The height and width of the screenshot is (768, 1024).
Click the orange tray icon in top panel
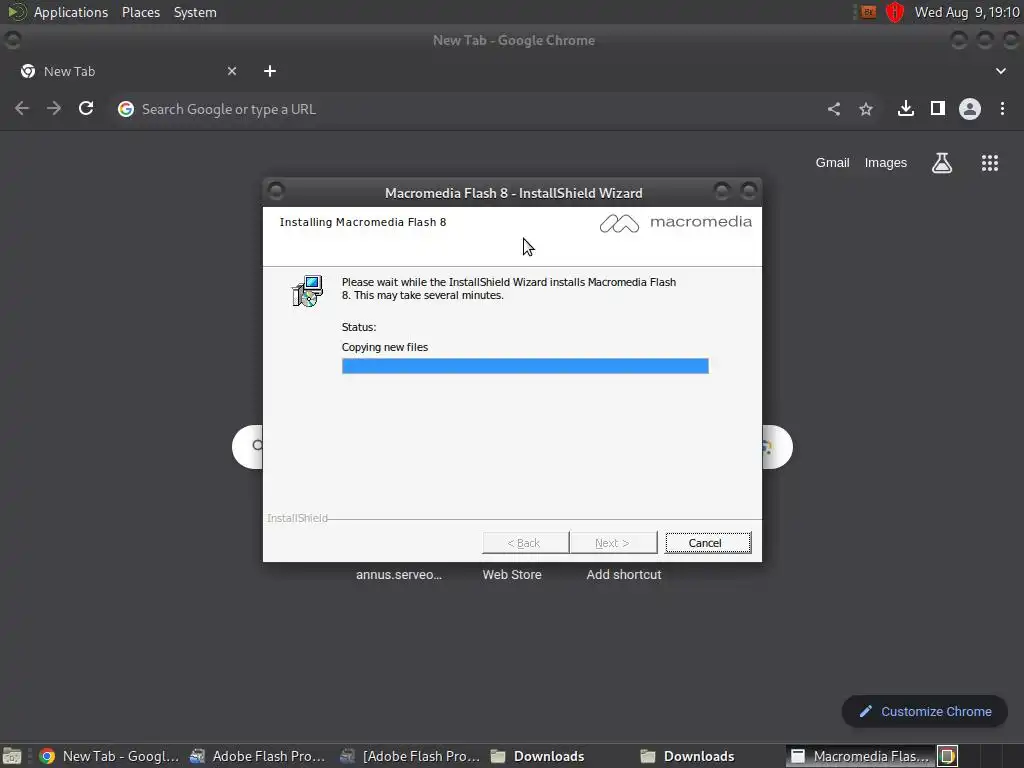868,12
